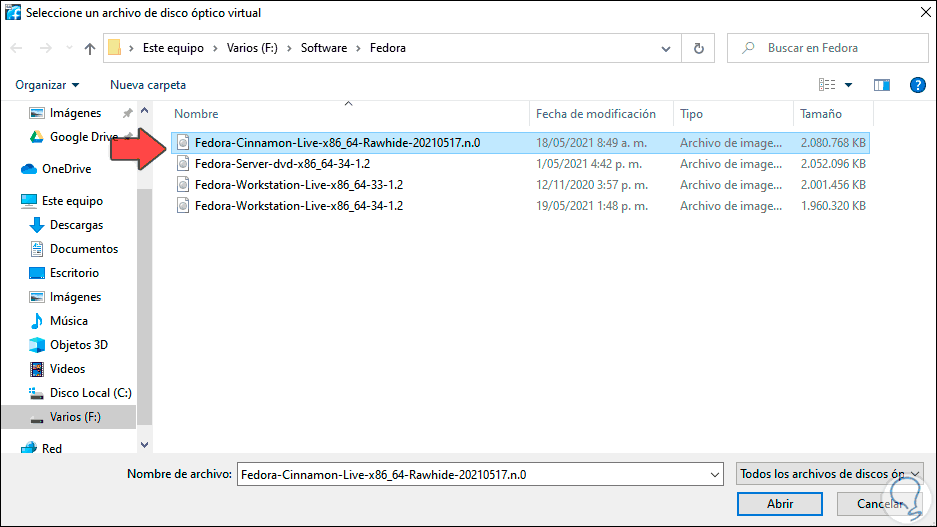Click the disc icon of Fedora-Workstation-34 file
The image size is (937, 527).
[183, 206]
